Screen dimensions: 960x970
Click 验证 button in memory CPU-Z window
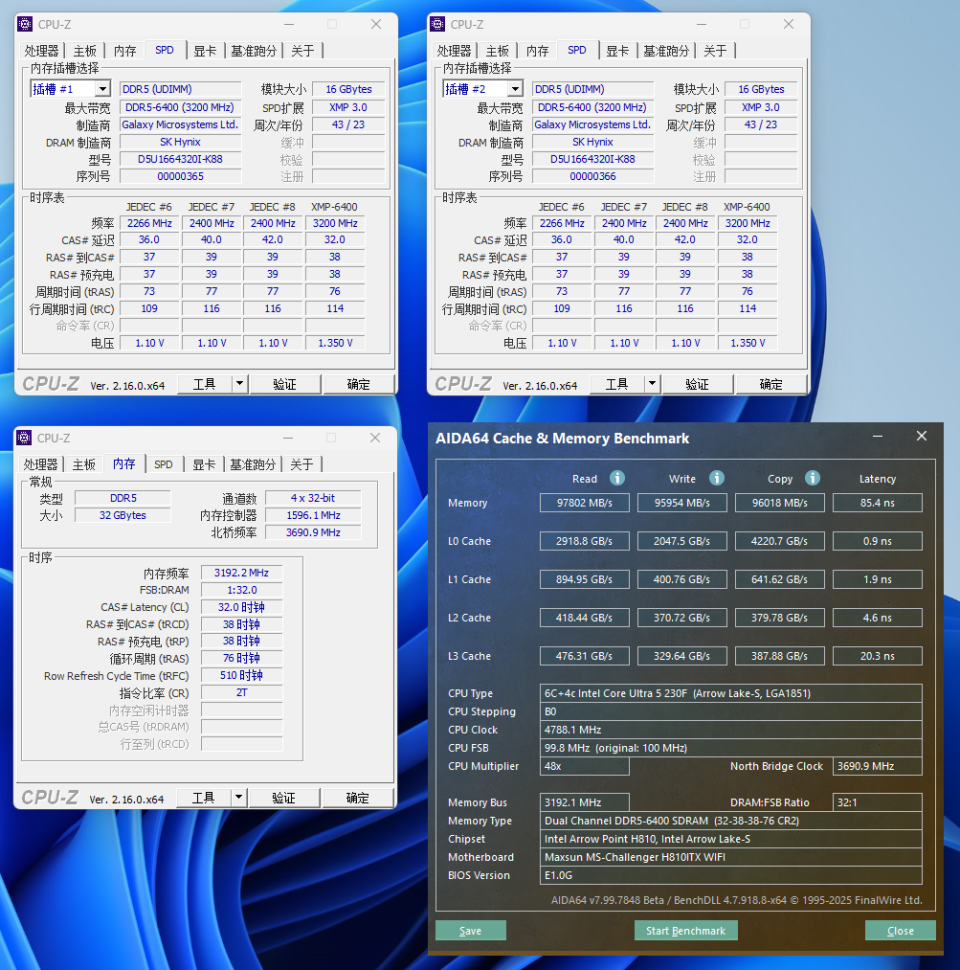[x=284, y=797]
